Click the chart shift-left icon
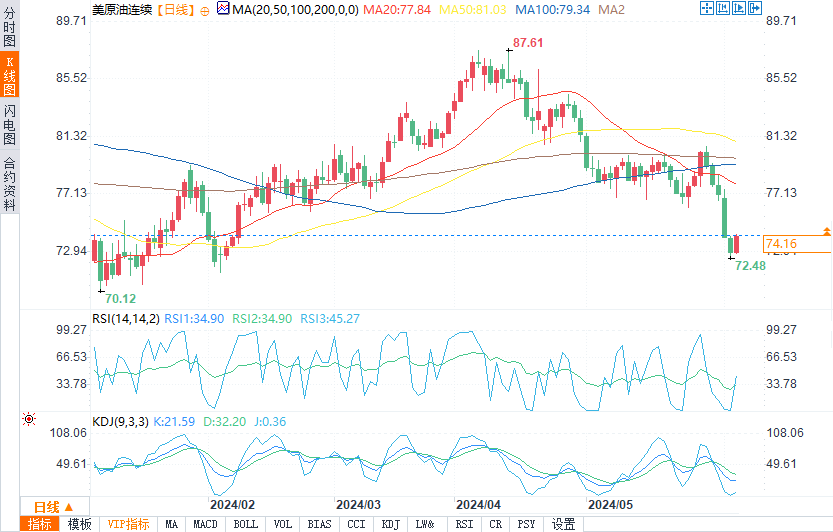Viewport: 833px width, 532px height. (722, 8)
